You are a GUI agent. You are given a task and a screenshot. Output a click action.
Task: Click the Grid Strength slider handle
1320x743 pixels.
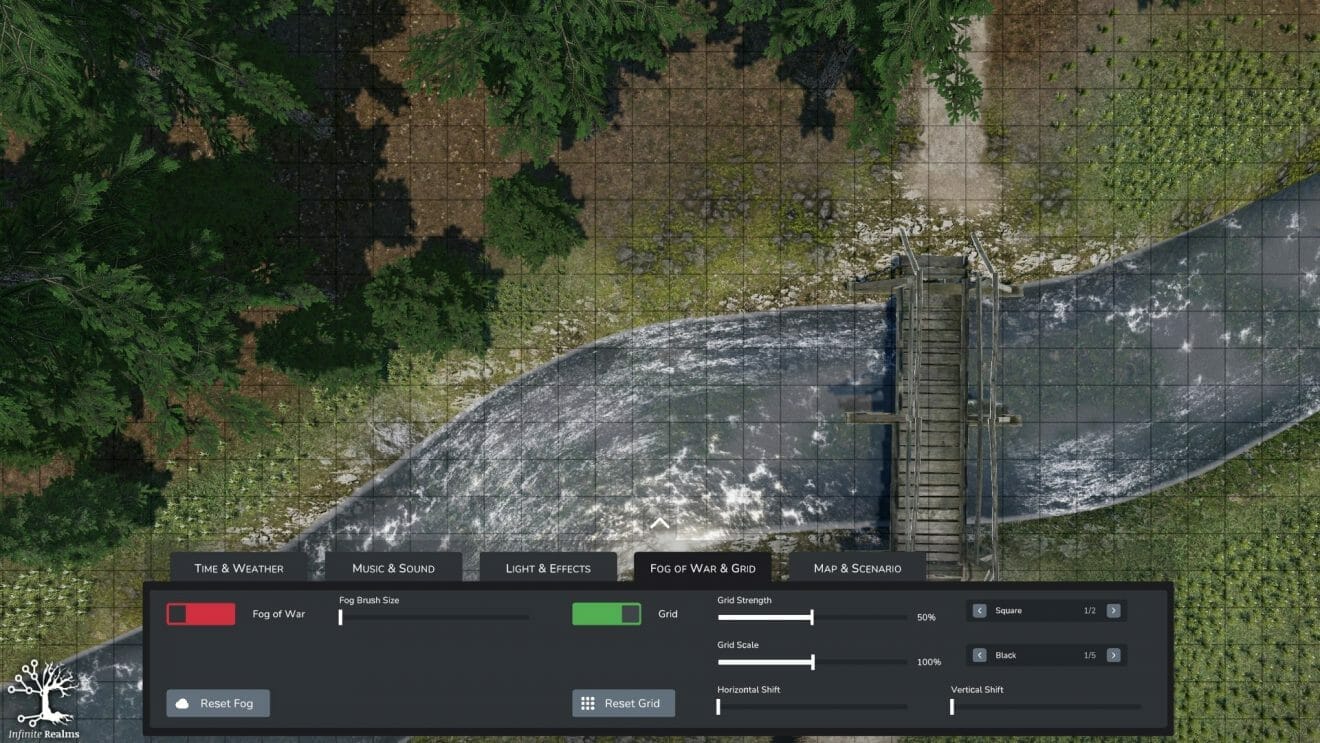pyautogui.click(x=811, y=618)
